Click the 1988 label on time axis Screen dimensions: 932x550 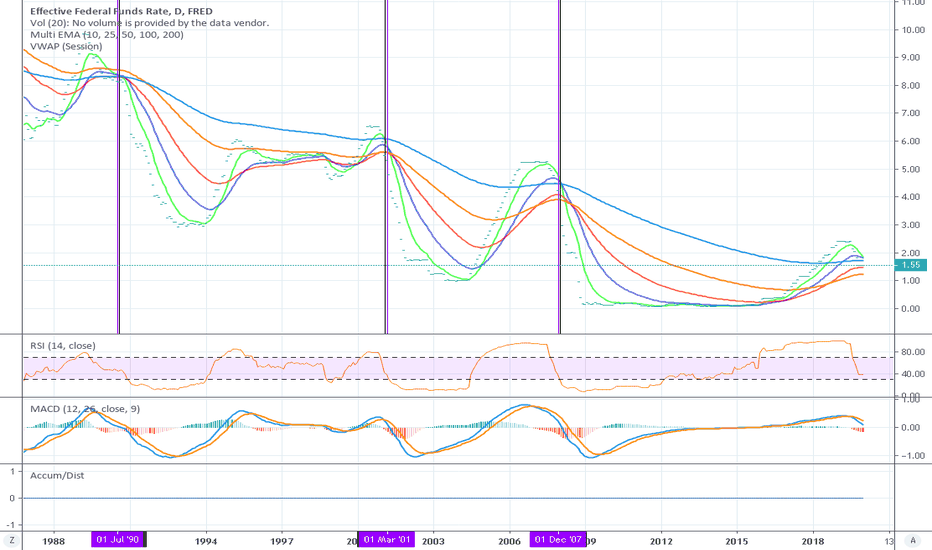(x=54, y=541)
